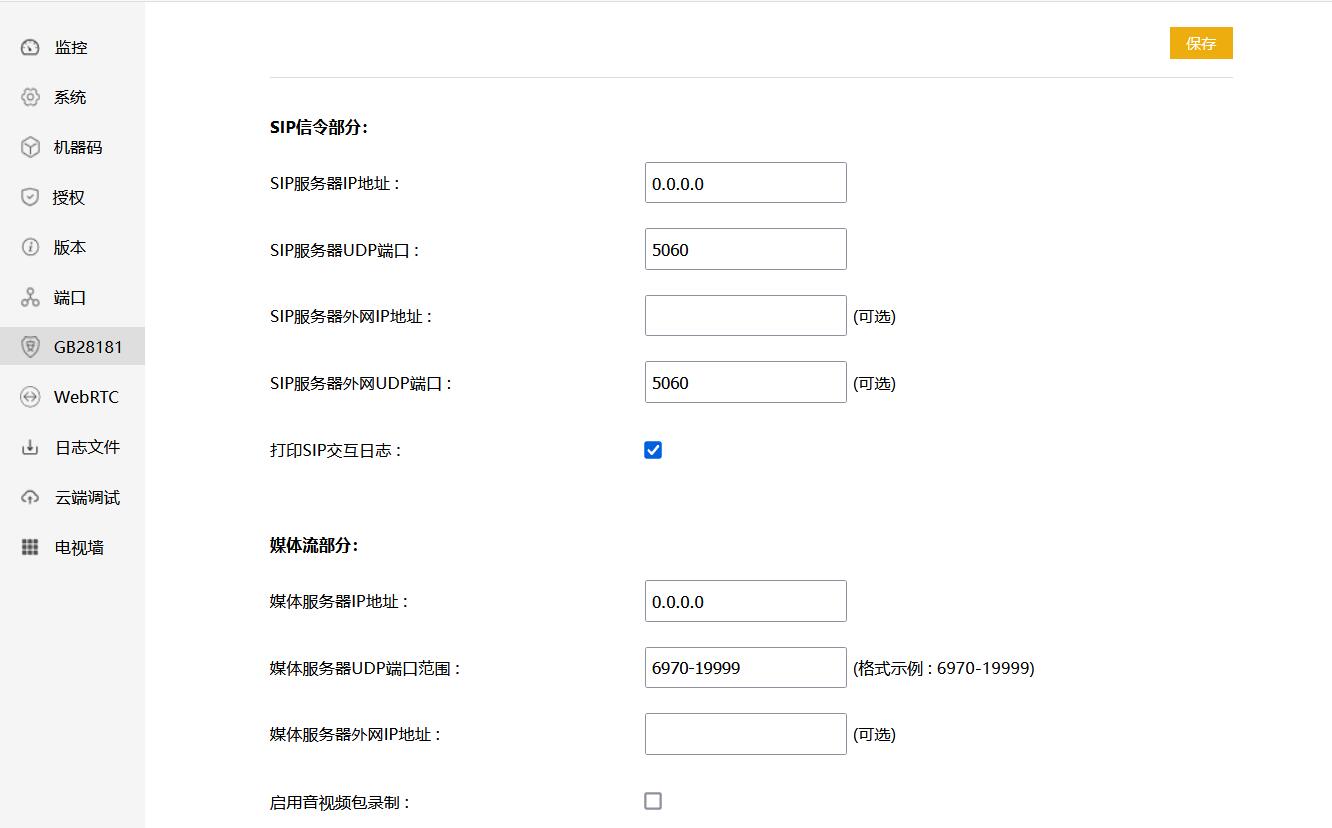Click the SIP信令部分 section heading

(319, 127)
